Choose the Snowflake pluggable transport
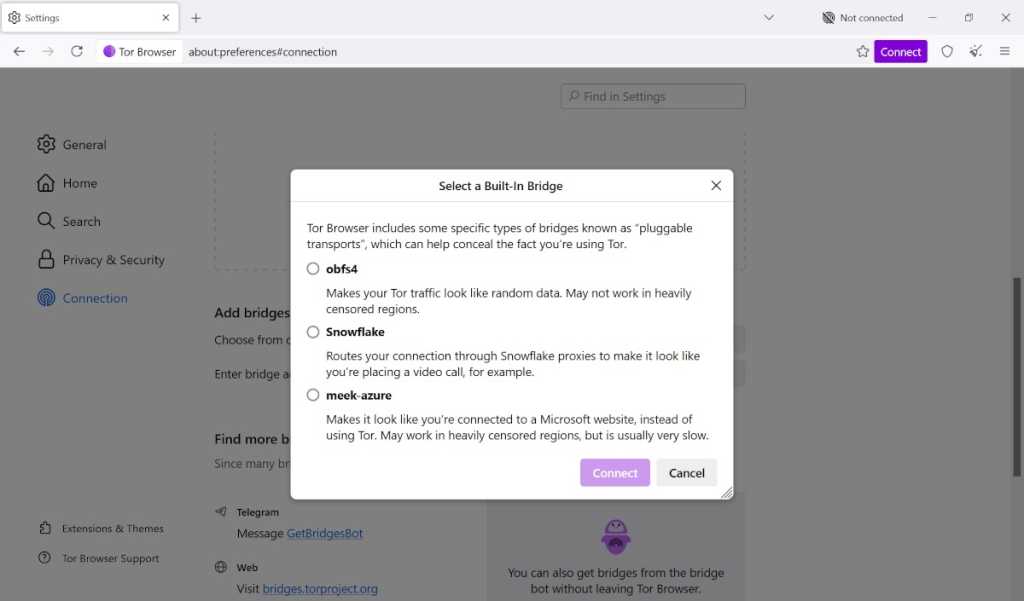The image size is (1024, 601). tap(313, 332)
